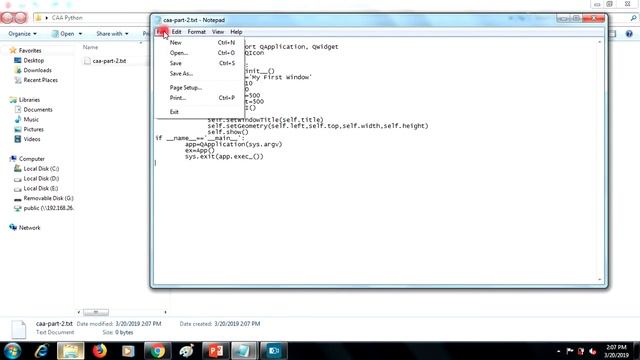640x360 pixels.
Task: Open the Format menu in Notepad
Action: 196,32
